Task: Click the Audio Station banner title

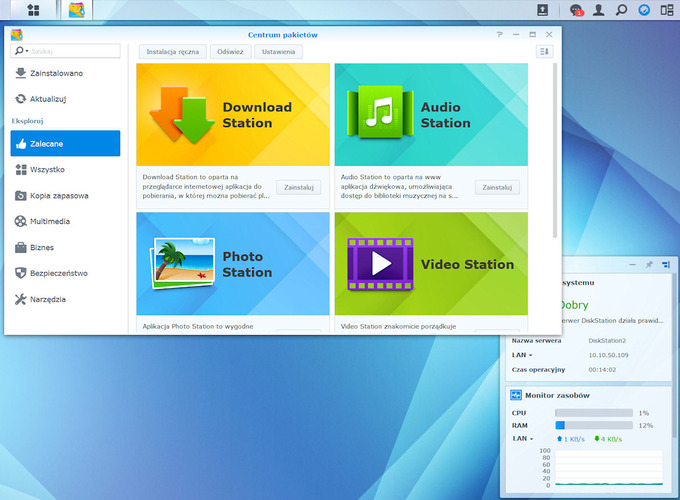Action: (x=445, y=115)
